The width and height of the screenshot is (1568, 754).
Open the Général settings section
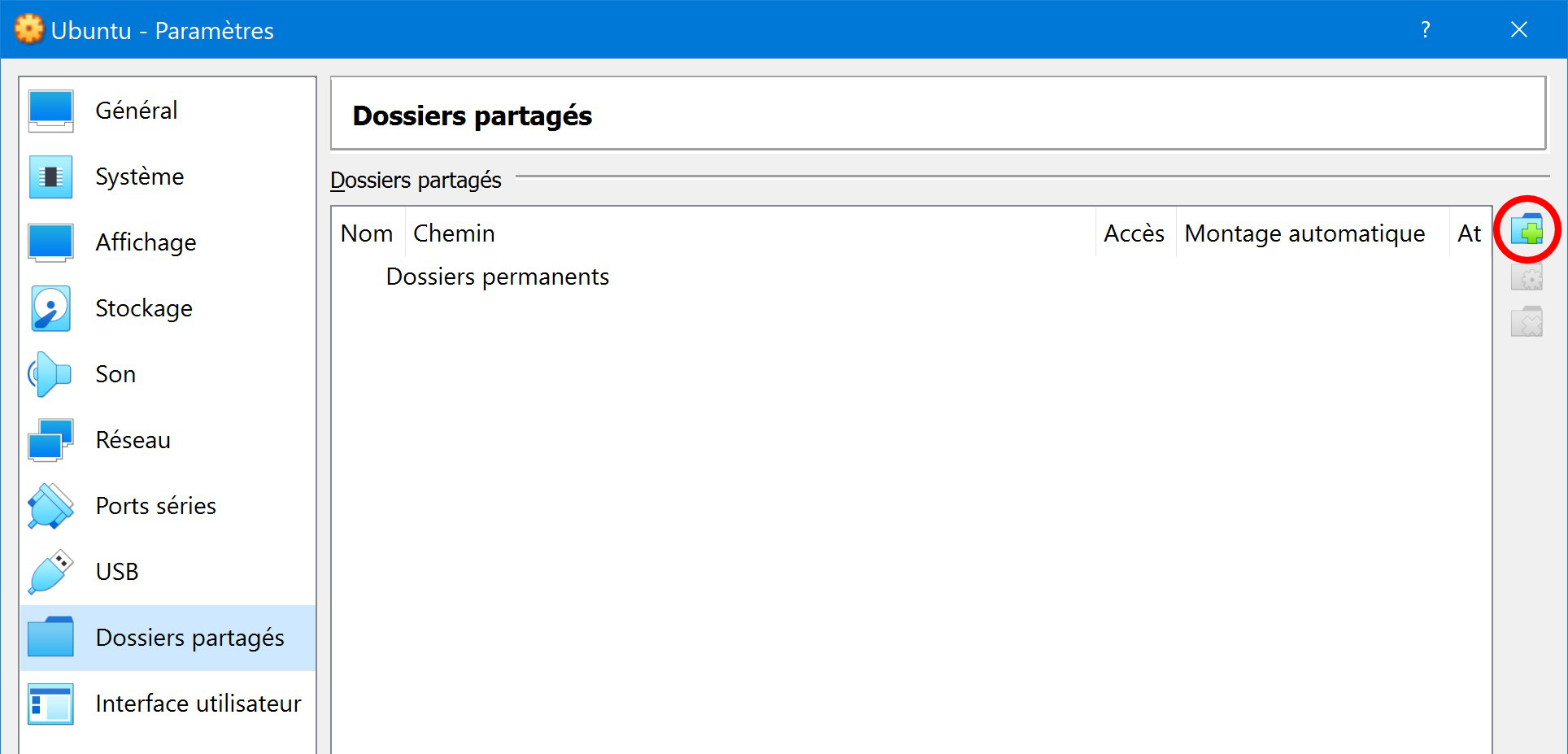(168, 111)
